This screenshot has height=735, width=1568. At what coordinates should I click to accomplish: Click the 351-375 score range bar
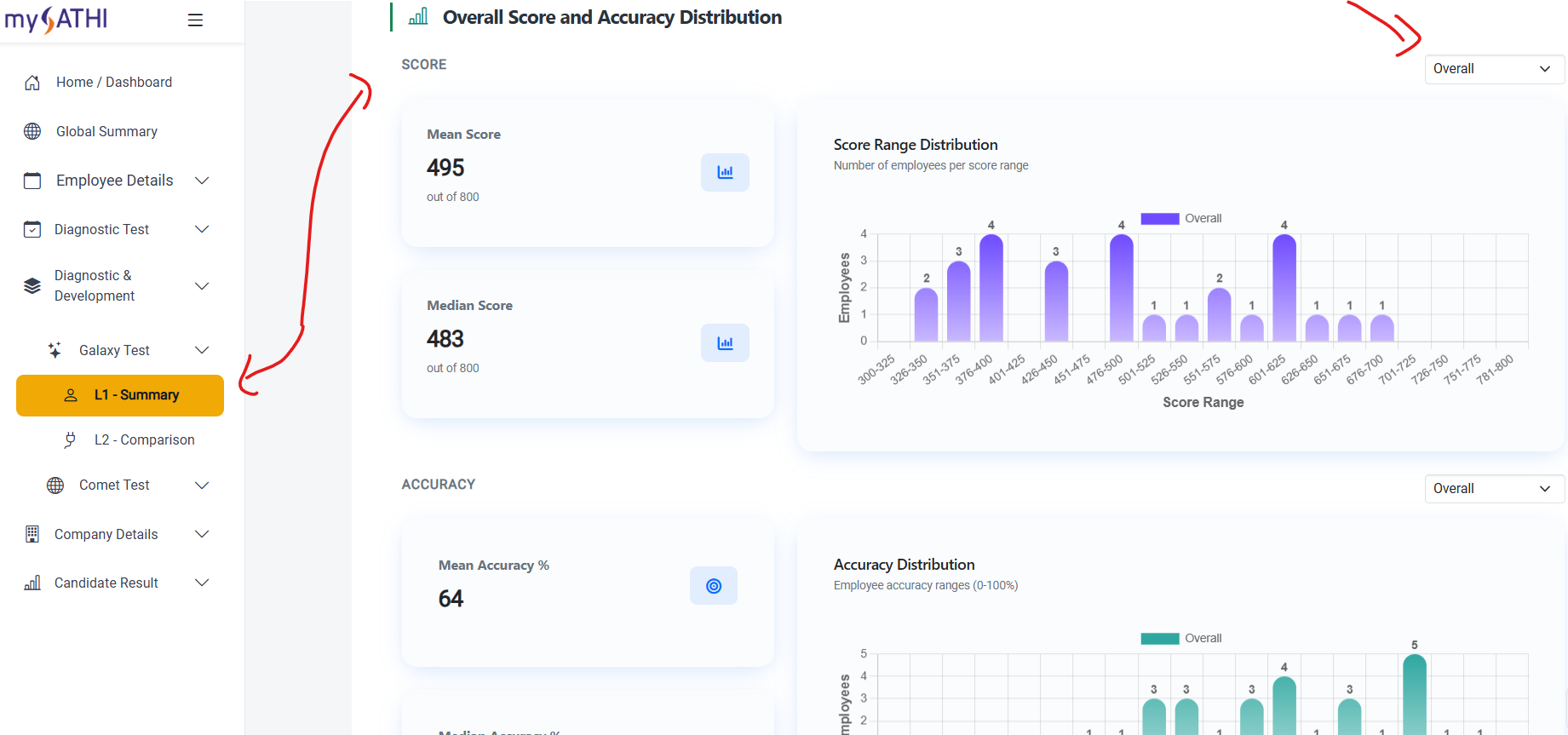tap(959, 301)
